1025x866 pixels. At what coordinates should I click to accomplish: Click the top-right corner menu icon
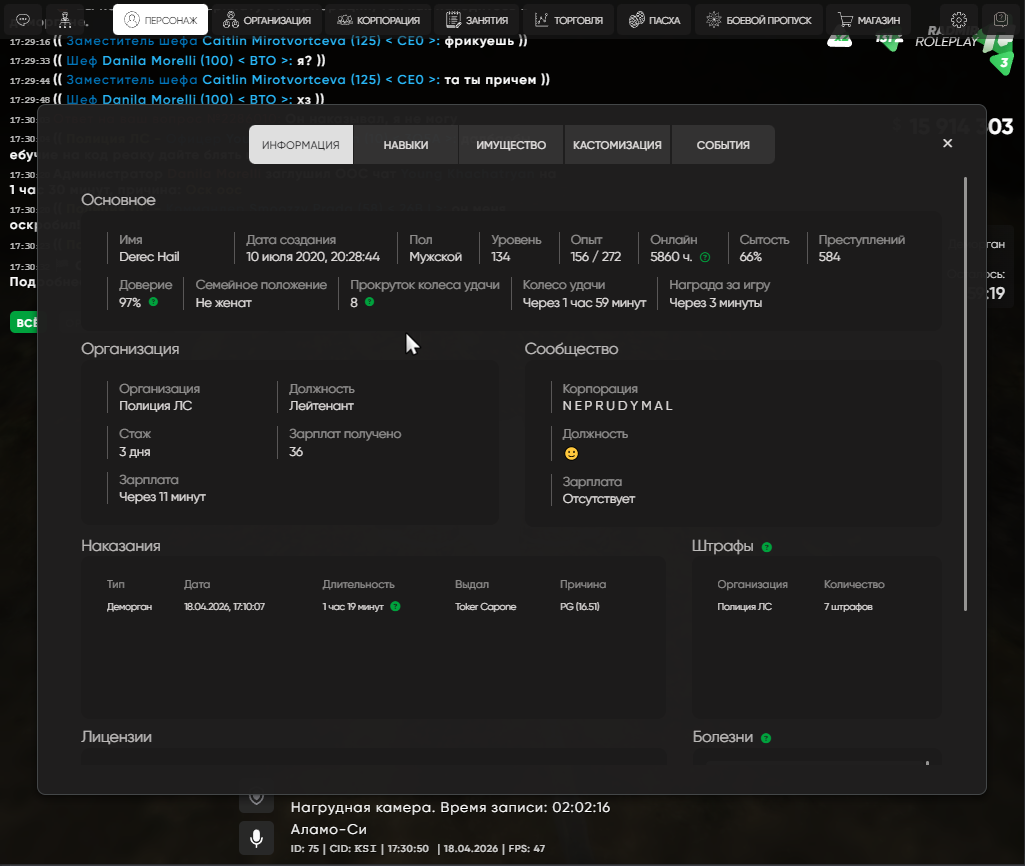(1000, 20)
